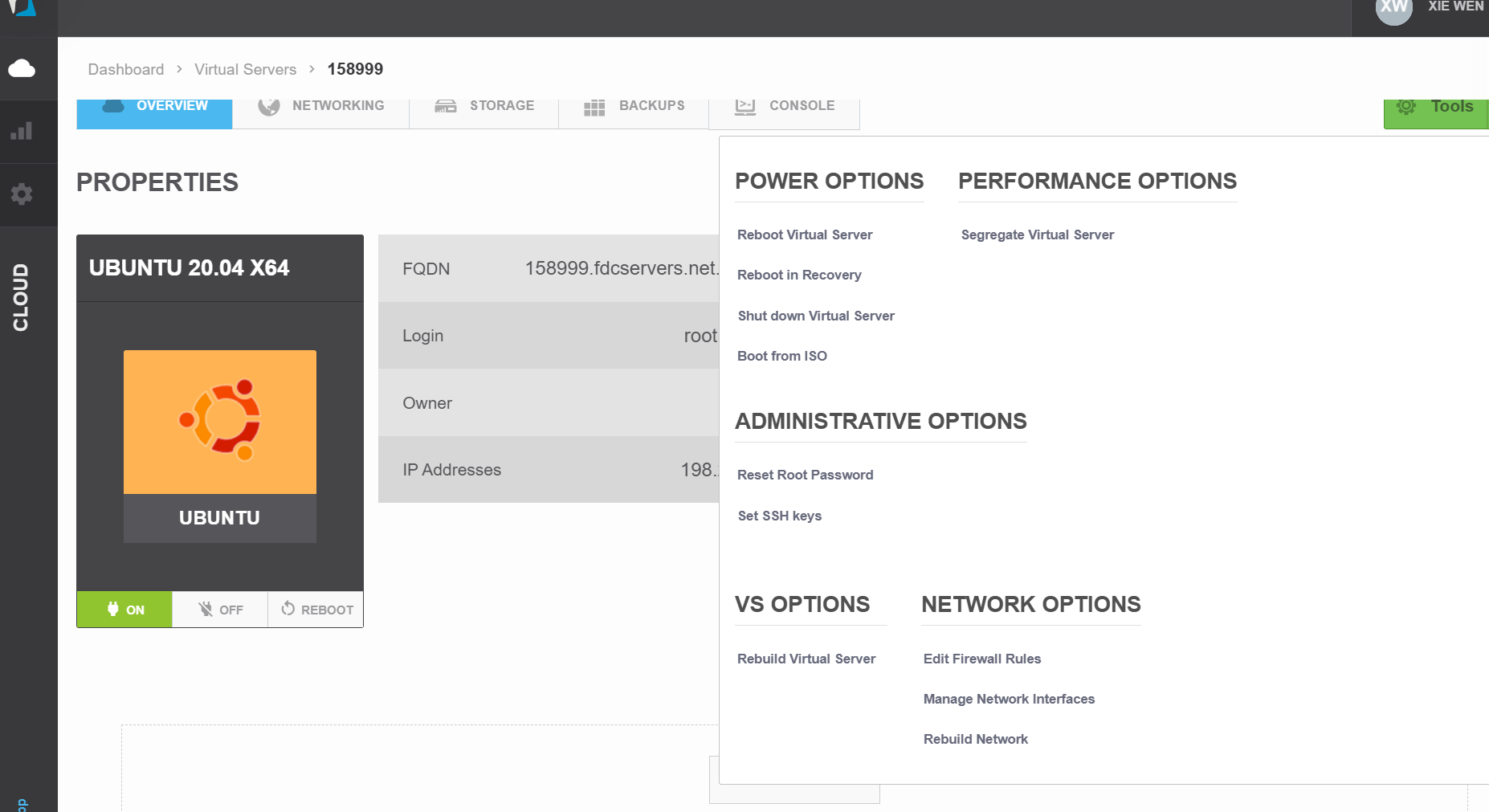The height and width of the screenshot is (812, 1489).
Task: Toggle the server power OFF button
Action: (220, 610)
